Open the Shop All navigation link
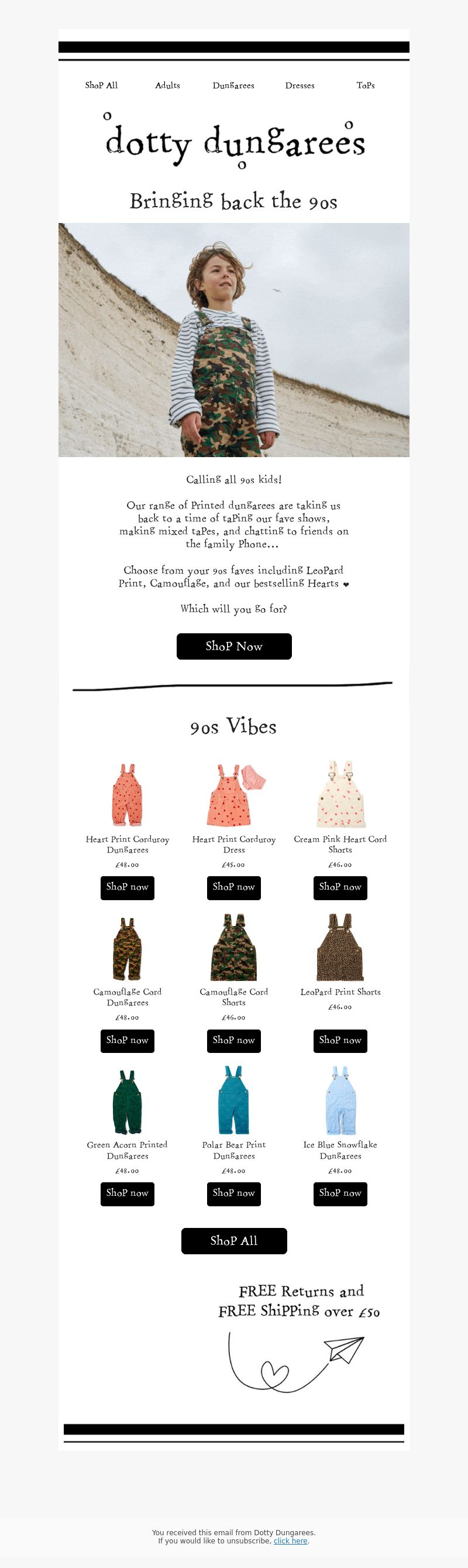This screenshot has width=468, height=1568. pos(101,85)
